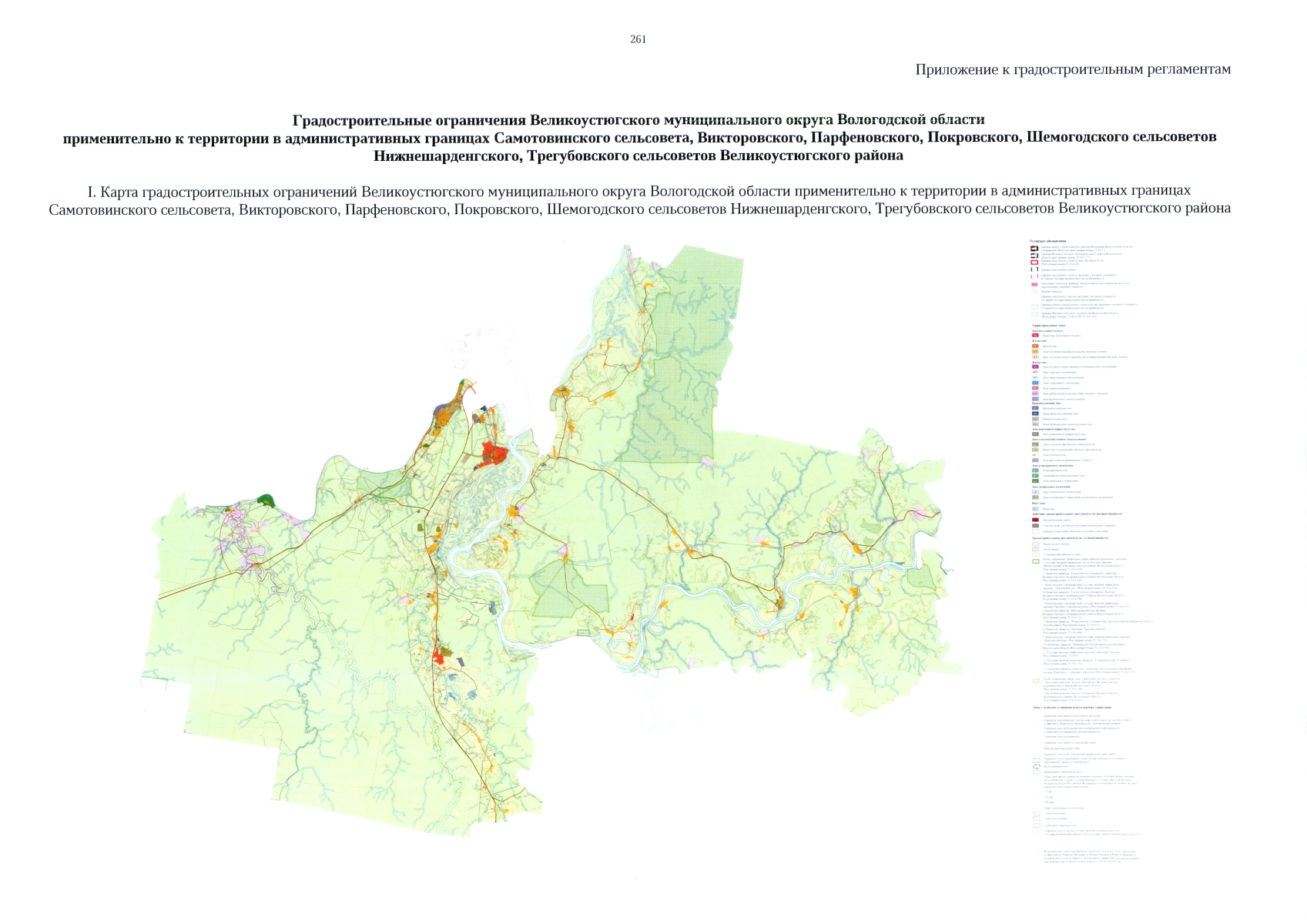
Task: Click the dark red 'Автомобильные дороги' legend swatch
Action: click(x=1035, y=521)
